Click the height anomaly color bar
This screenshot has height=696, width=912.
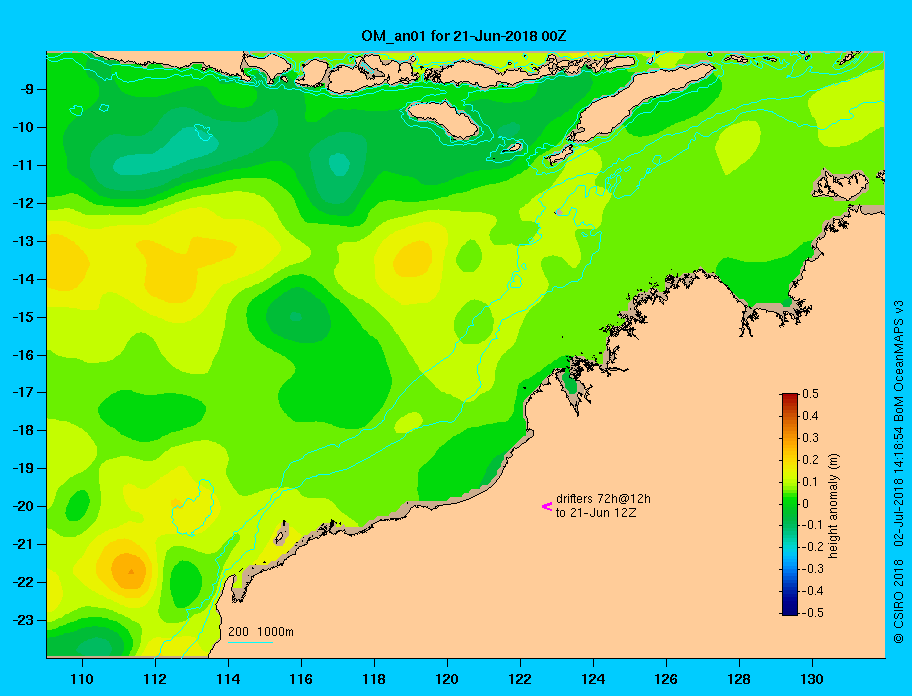[x=790, y=504]
